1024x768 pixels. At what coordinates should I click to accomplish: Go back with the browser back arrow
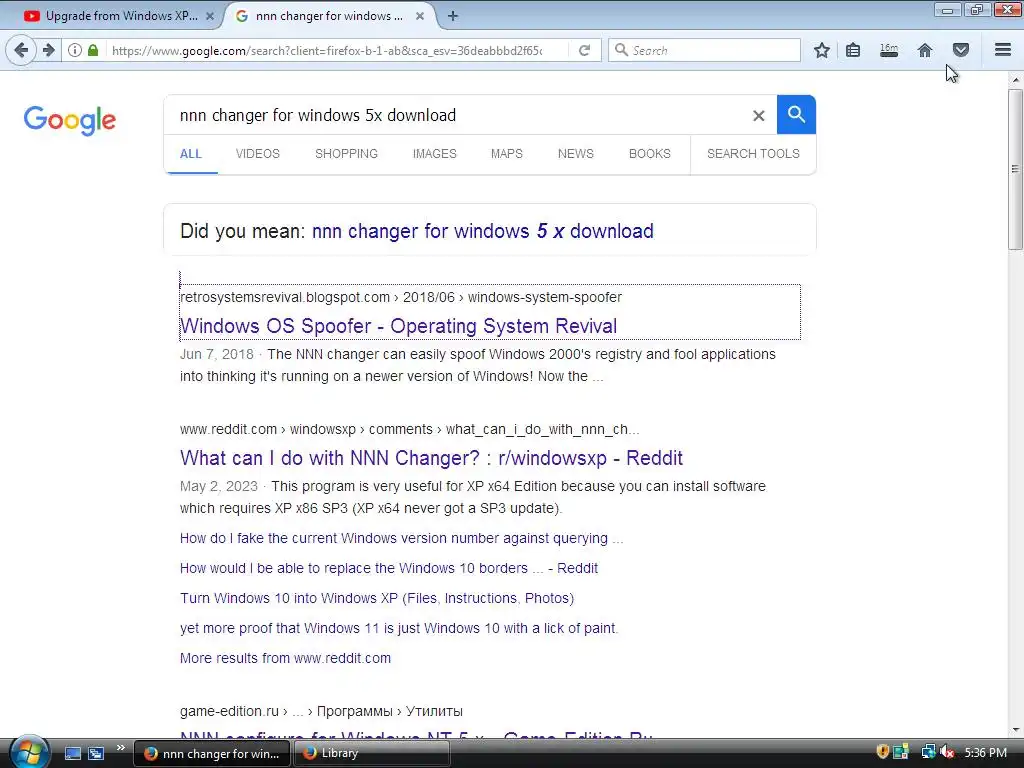coord(21,50)
